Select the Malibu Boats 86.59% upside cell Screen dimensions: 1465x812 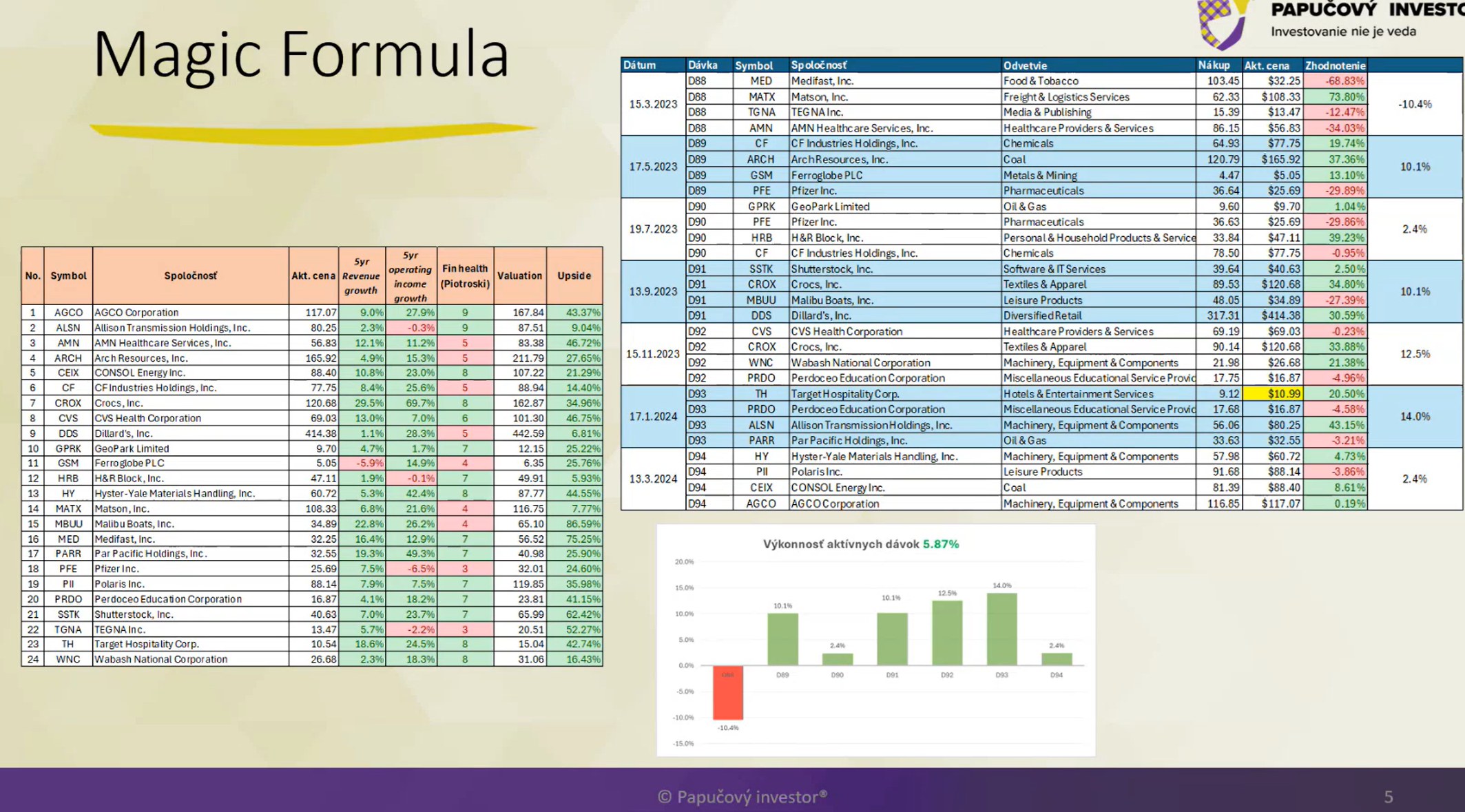coord(574,524)
